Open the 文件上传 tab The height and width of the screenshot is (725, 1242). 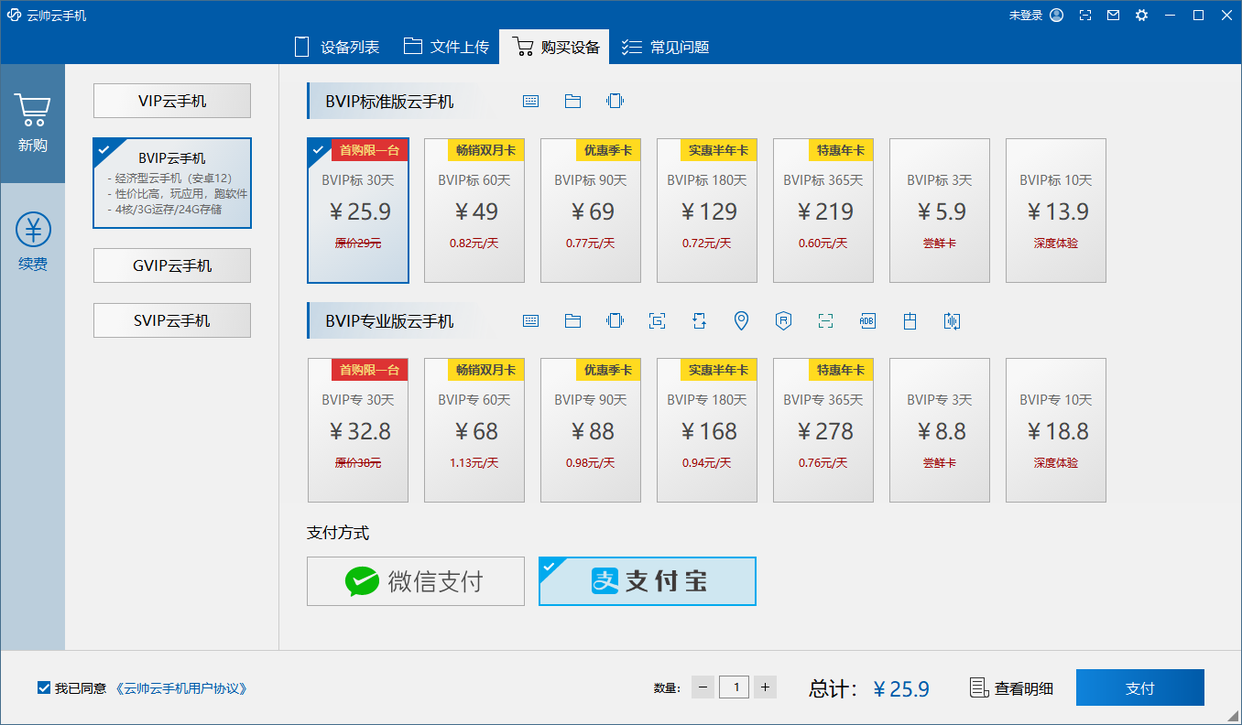(446, 46)
